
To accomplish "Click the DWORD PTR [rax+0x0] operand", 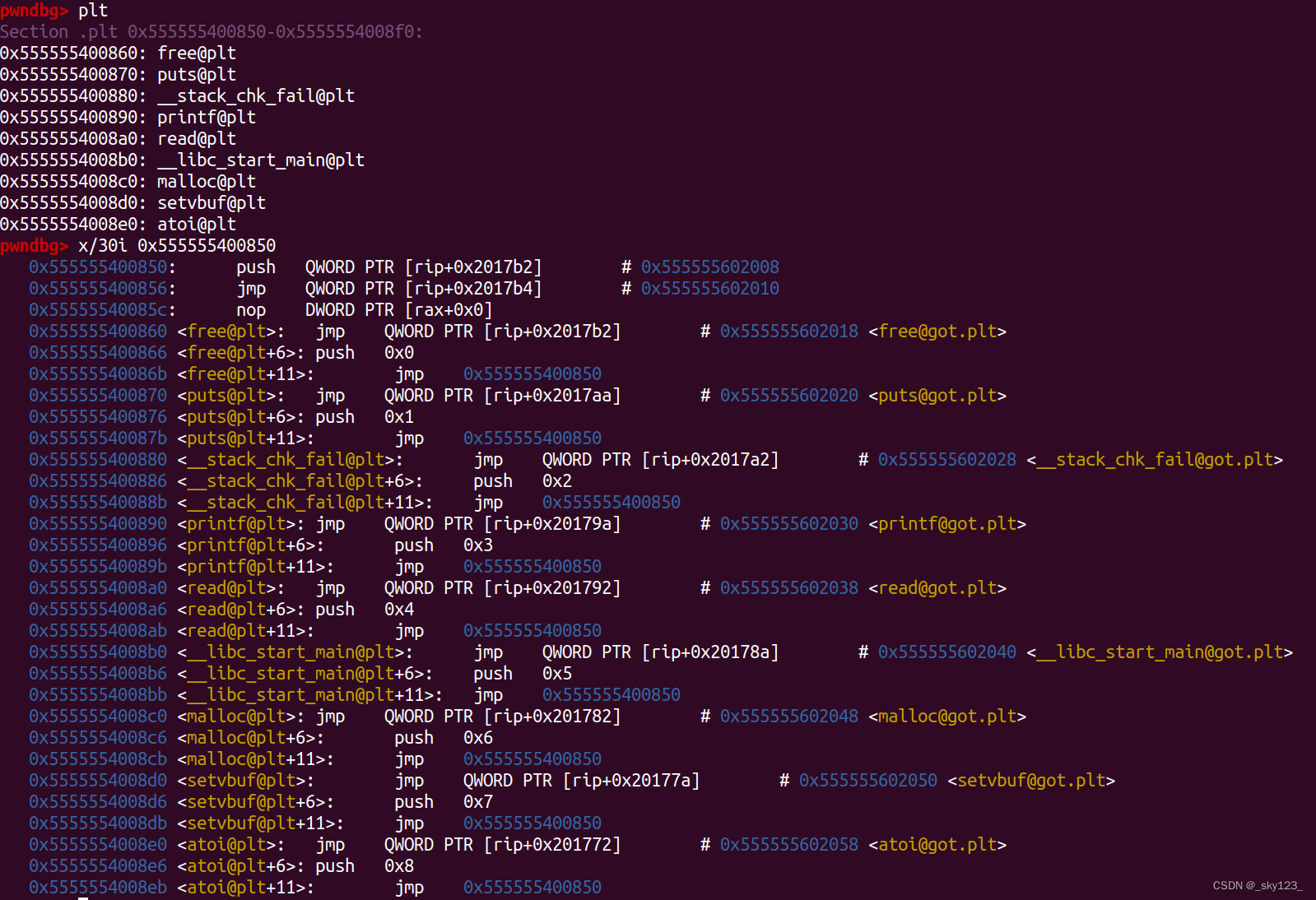I will pos(398,310).
